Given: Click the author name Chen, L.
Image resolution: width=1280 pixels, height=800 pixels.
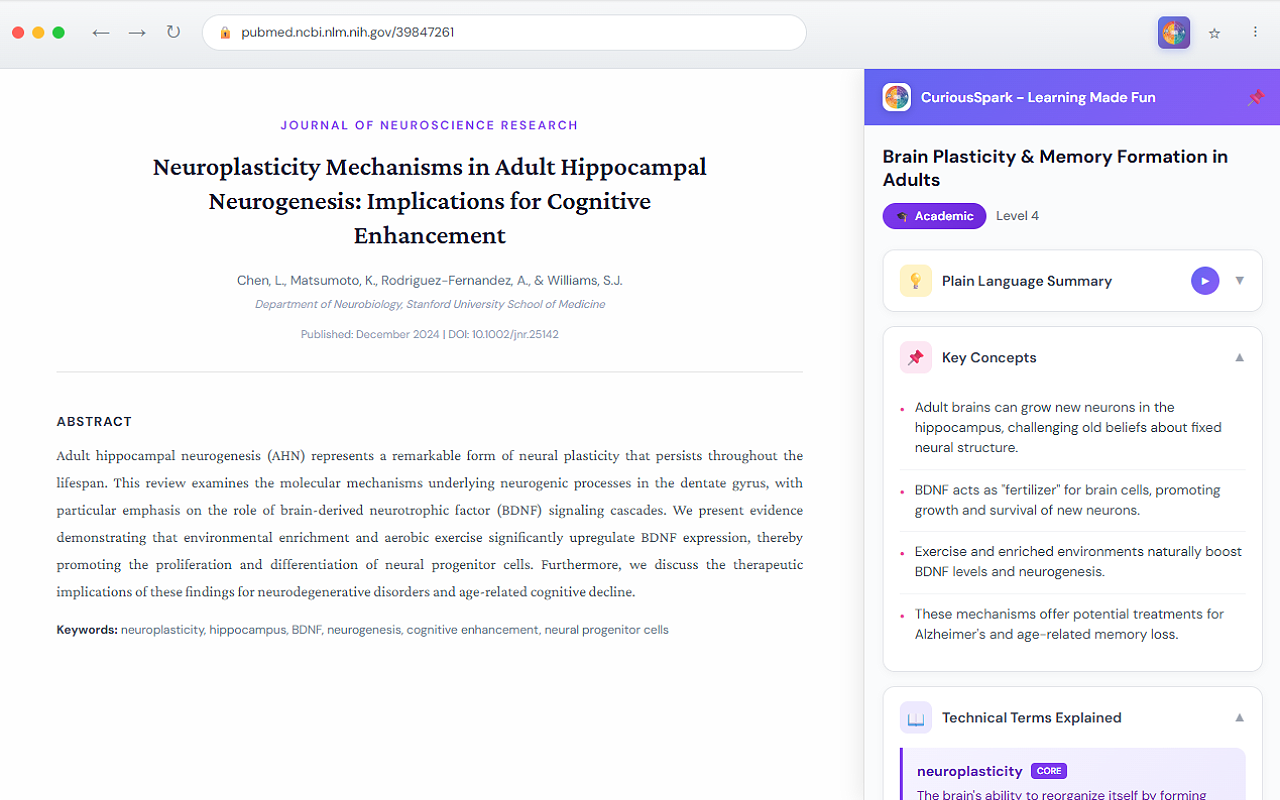Looking at the screenshot, I should pos(262,280).
